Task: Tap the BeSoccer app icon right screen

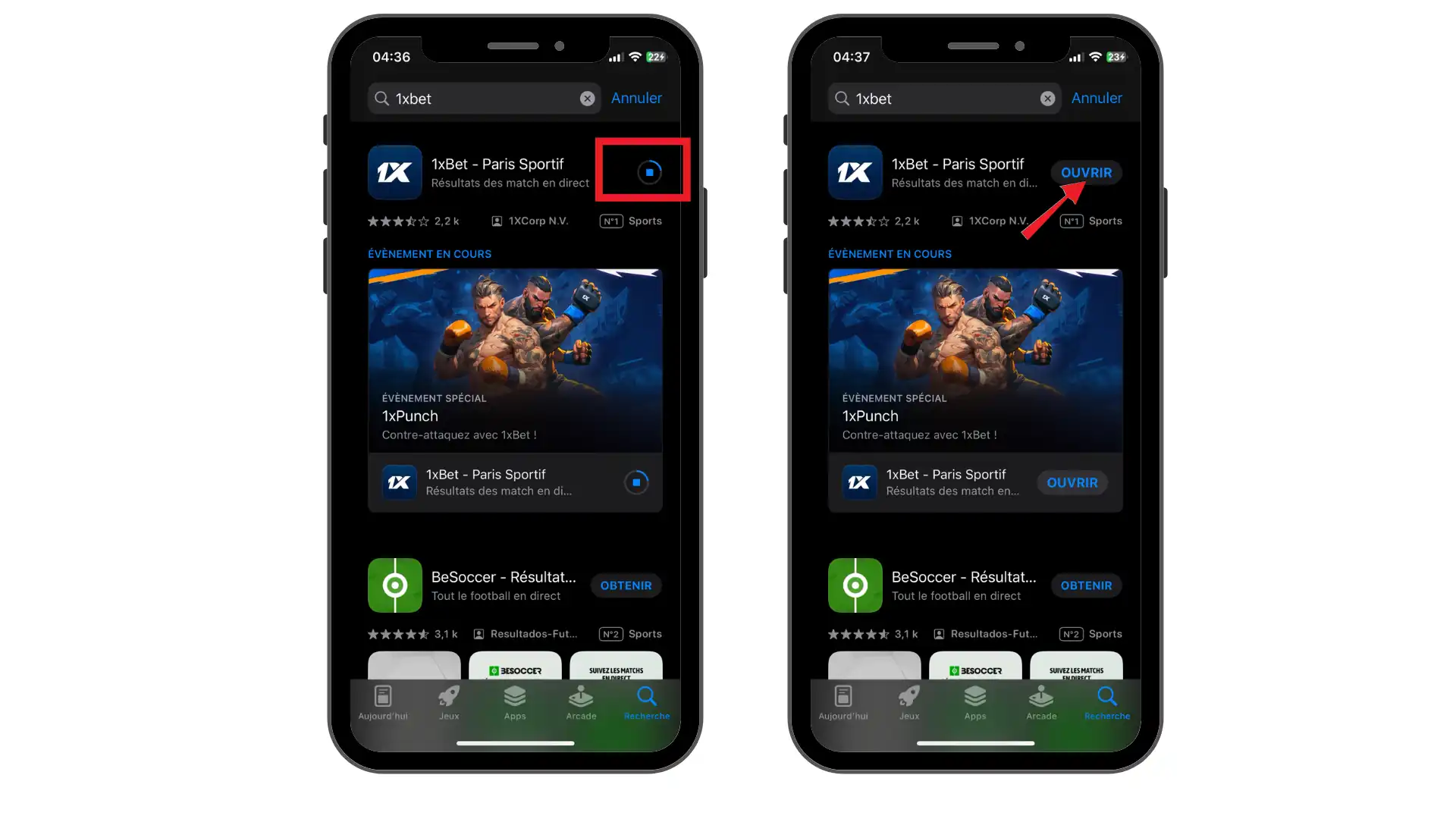Action: click(x=855, y=585)
